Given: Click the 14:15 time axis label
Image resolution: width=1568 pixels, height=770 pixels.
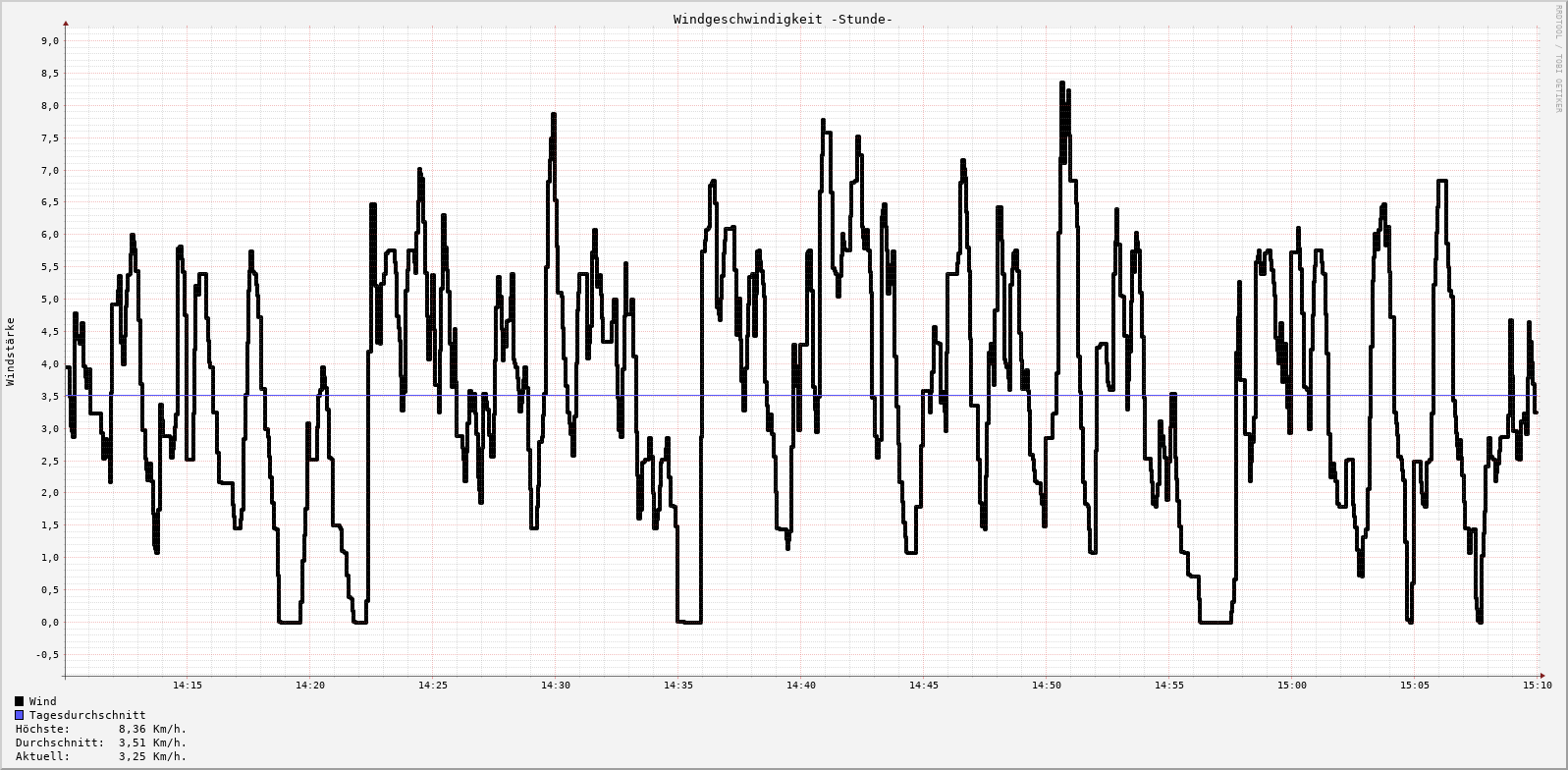Looking at the screenshot, I should [187, 686].
